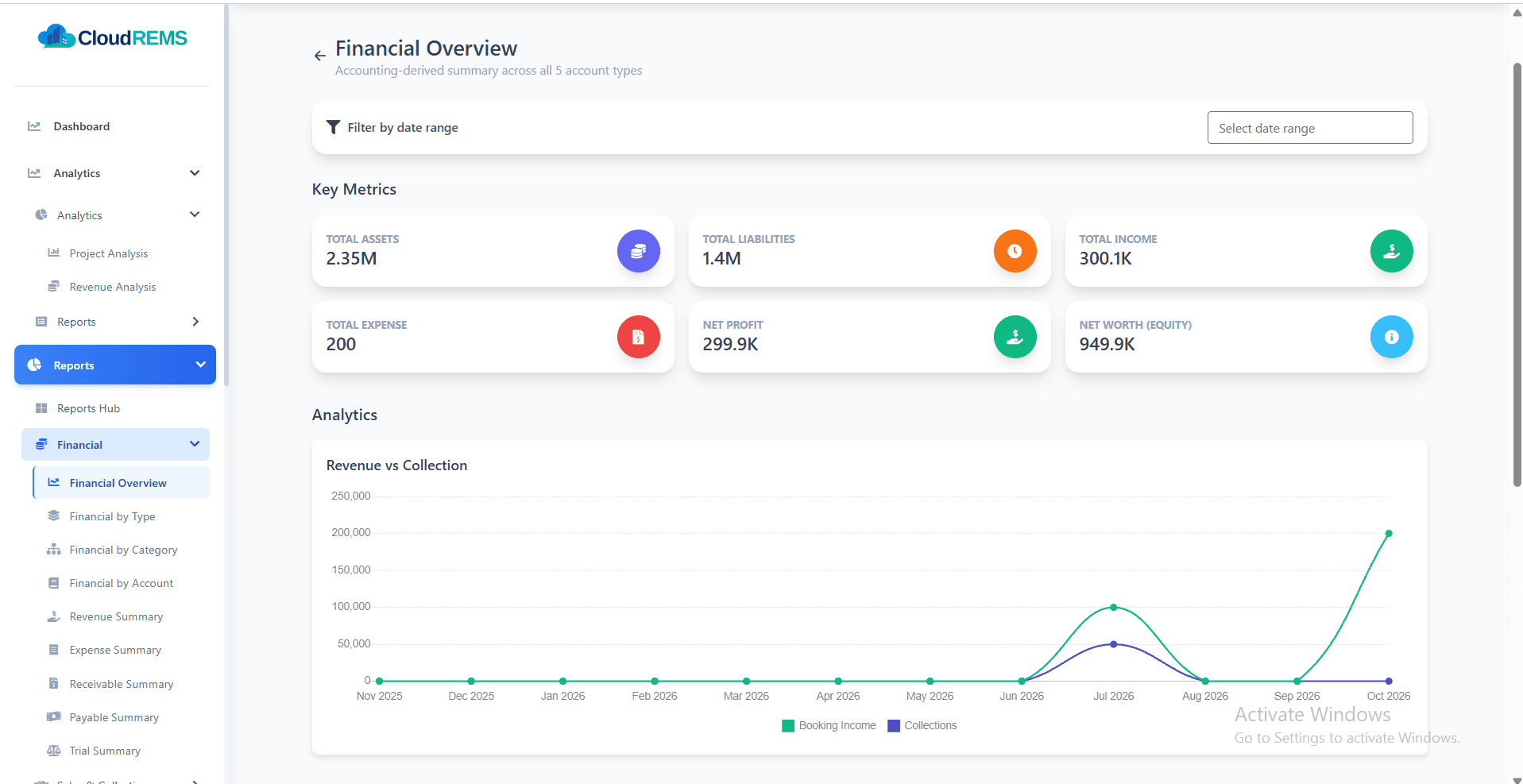The width and height of the screenshot is (1523, 784).
Task: Collapse the nested Analytics submenu chevron
Action: click(x=195, y=214)
